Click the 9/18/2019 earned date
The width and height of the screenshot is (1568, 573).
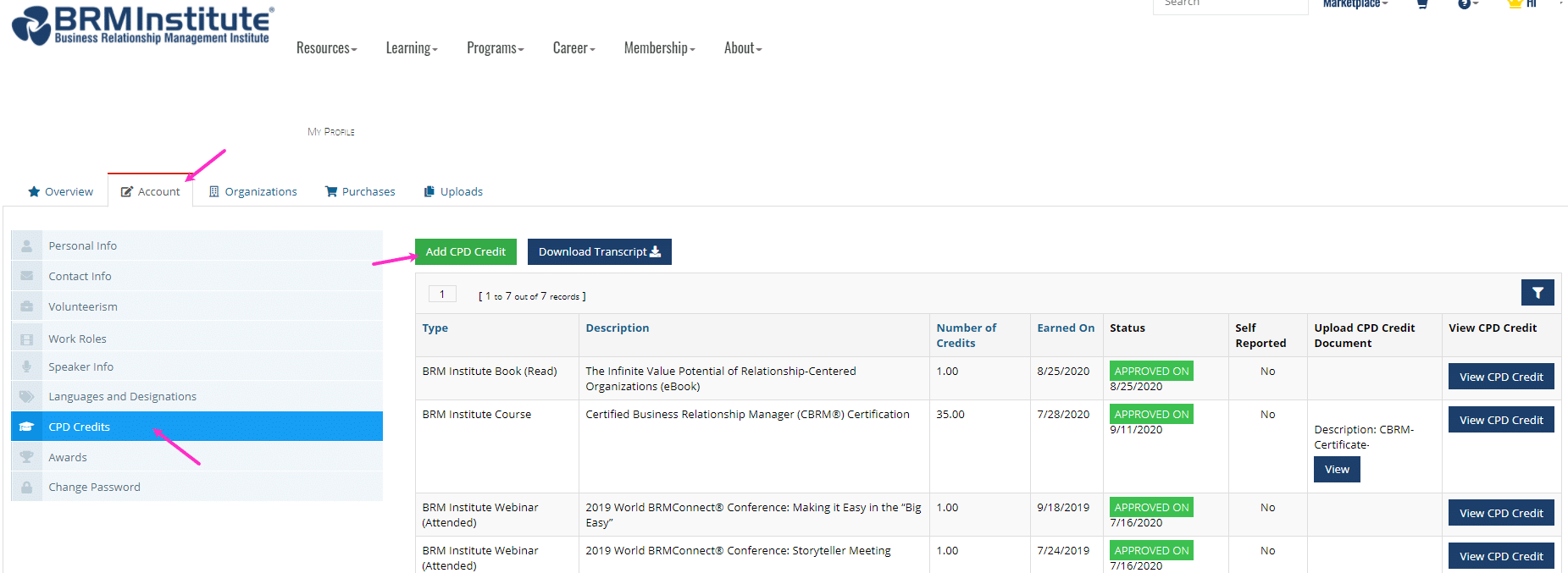pos(1063,508)
